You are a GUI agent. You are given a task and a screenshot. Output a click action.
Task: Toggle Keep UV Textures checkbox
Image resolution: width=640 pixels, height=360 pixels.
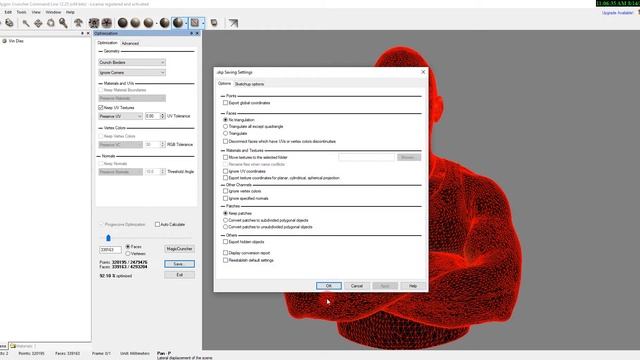coord(100,108)
